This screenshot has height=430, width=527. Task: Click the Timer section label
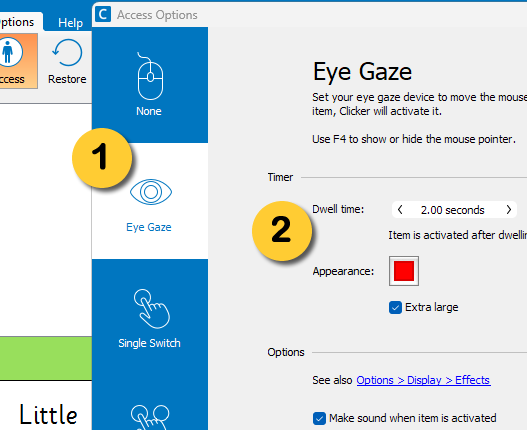[280, 177]
